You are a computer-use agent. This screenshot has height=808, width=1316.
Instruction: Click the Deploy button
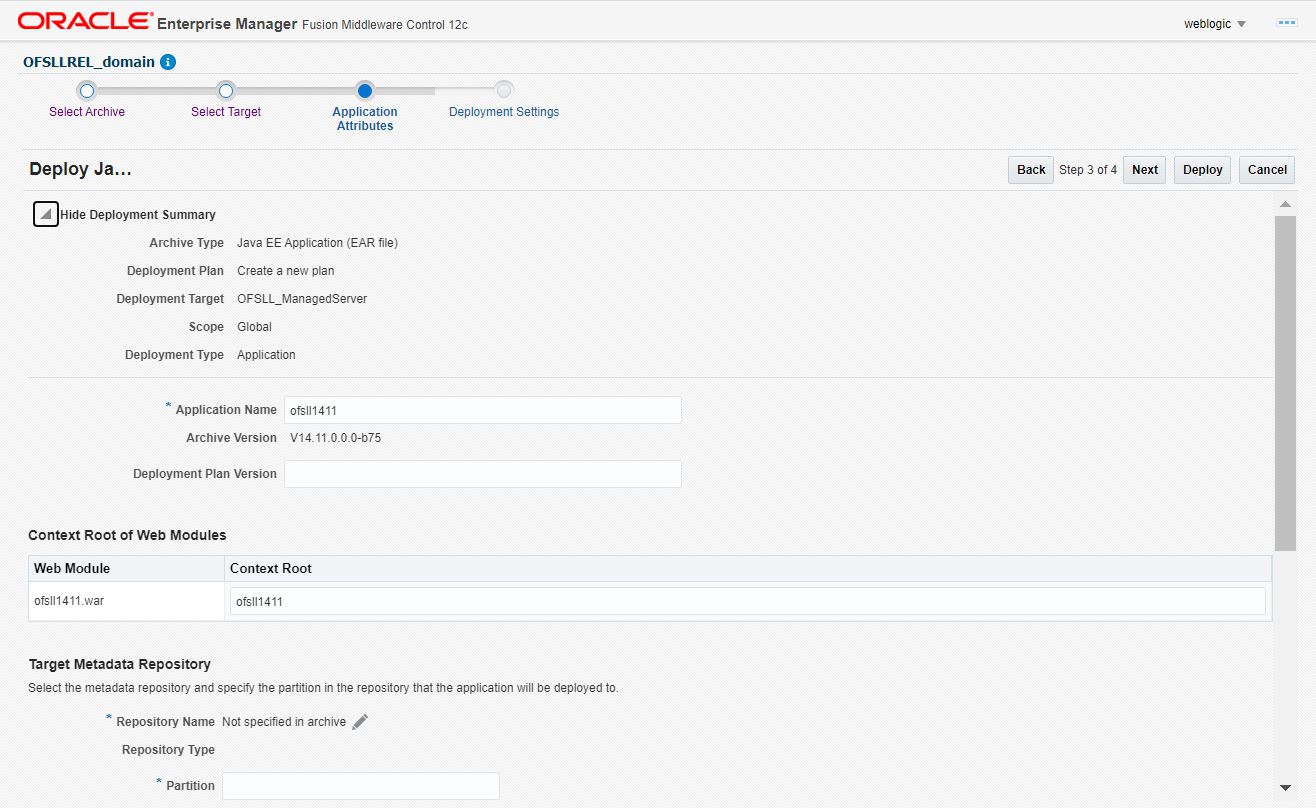coord(1203,170)
